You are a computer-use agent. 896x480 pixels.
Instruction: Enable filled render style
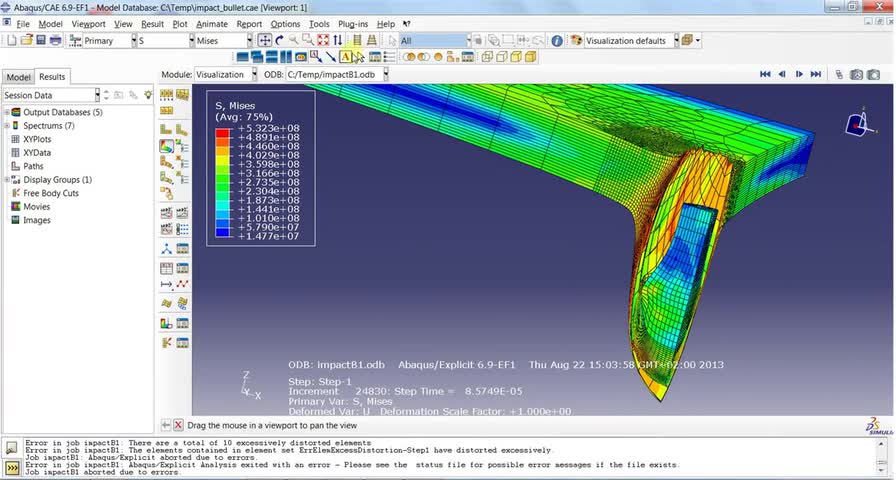coord(516,57)
